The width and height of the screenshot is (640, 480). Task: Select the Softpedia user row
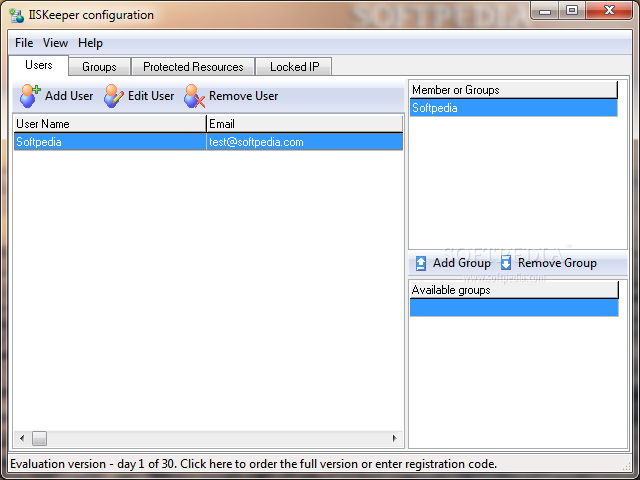[x=208, y=142]
